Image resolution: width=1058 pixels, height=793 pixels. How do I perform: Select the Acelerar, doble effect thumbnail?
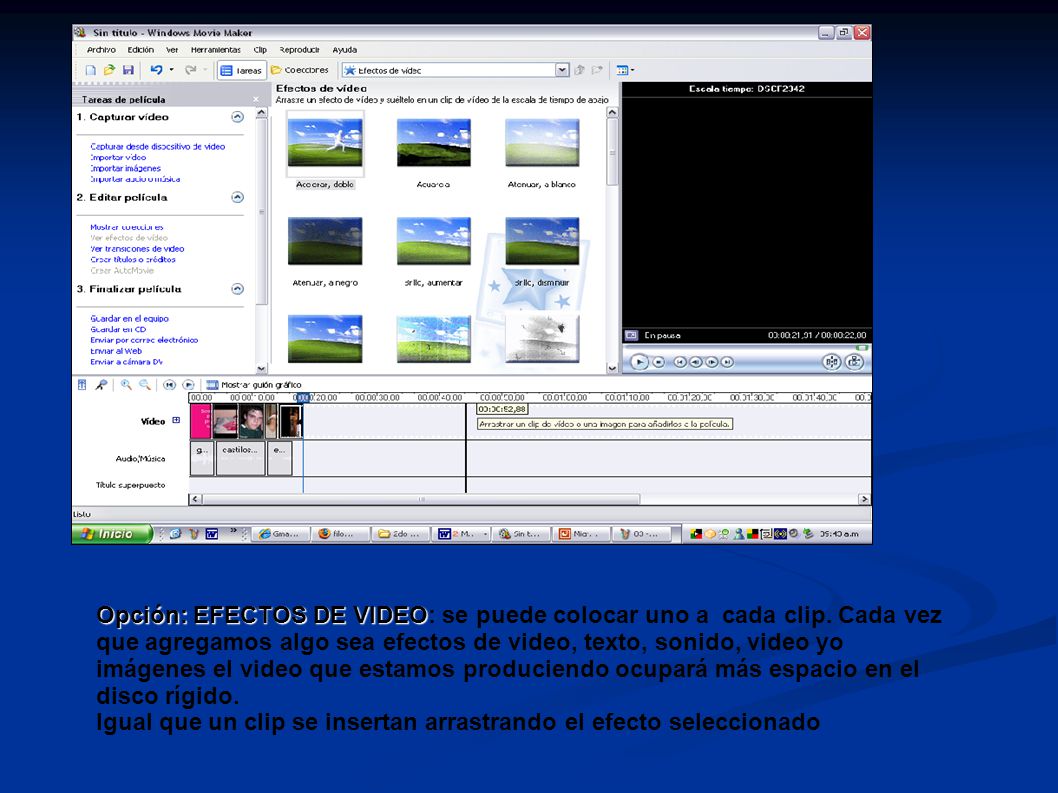pyautogui.click(x=325, y=142)
